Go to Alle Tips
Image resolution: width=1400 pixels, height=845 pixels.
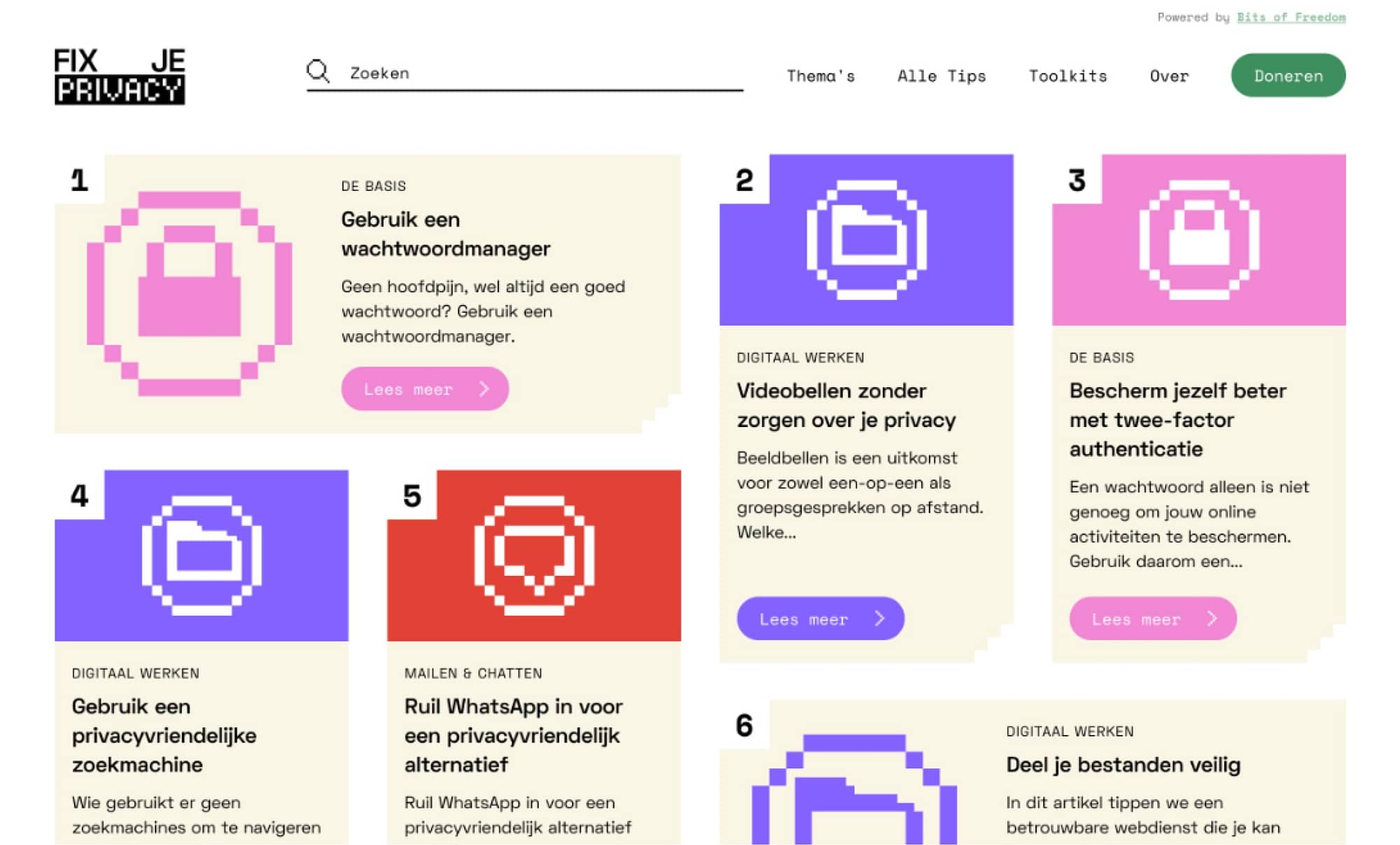point(941,76)
